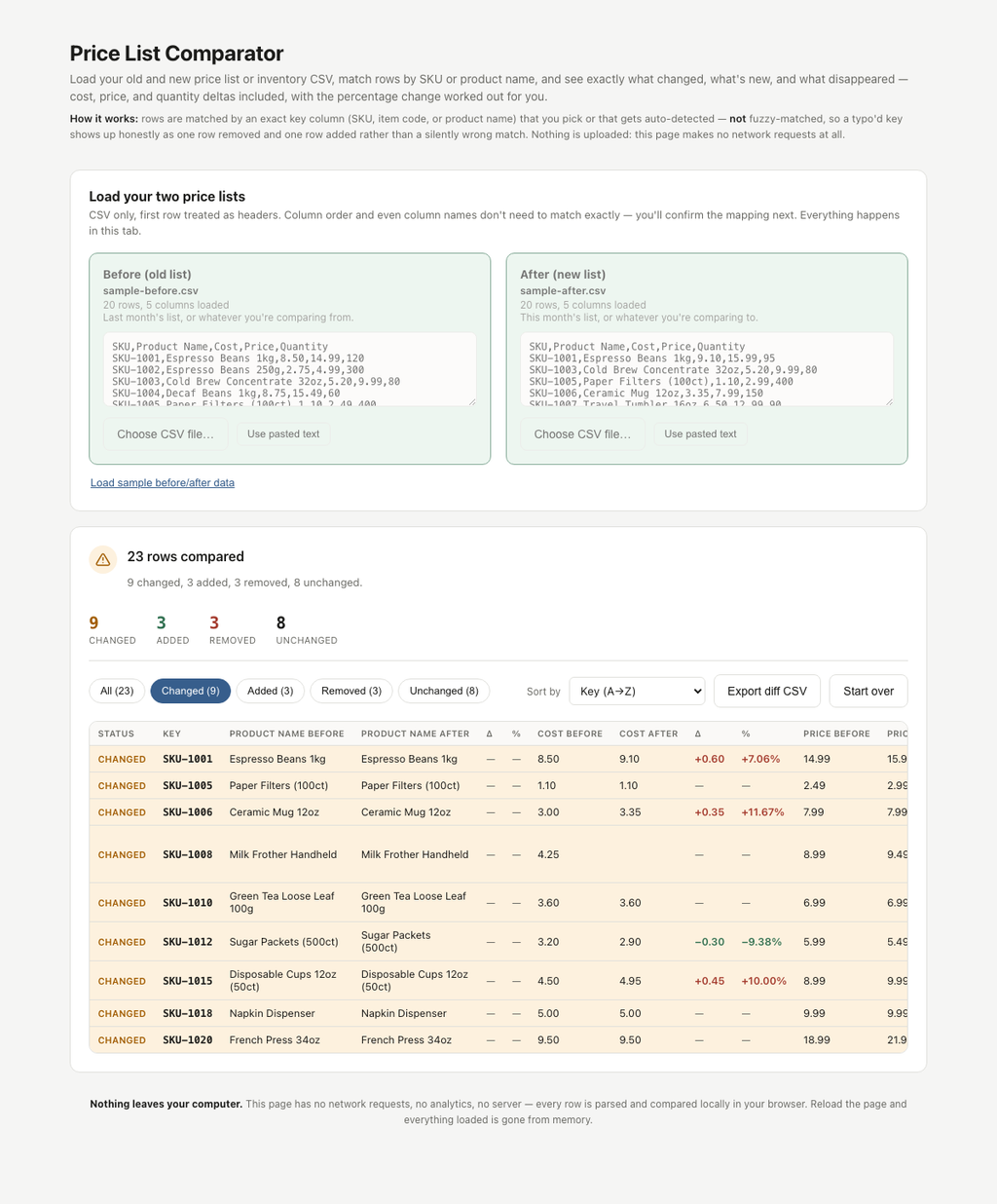Filter by Removed (3) rows
This screenshot has height=1204, width=997.
pyautogui.click(x=351, y=691)
